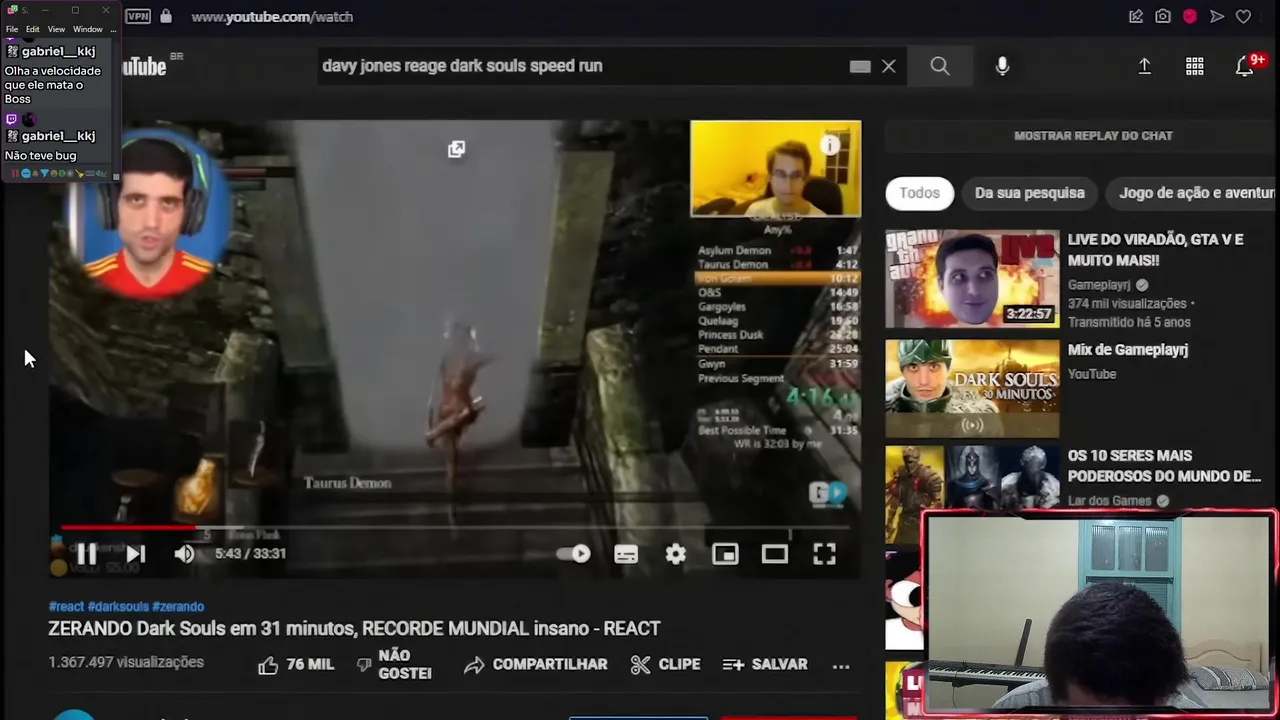Open Window menu in chat window

88,29
